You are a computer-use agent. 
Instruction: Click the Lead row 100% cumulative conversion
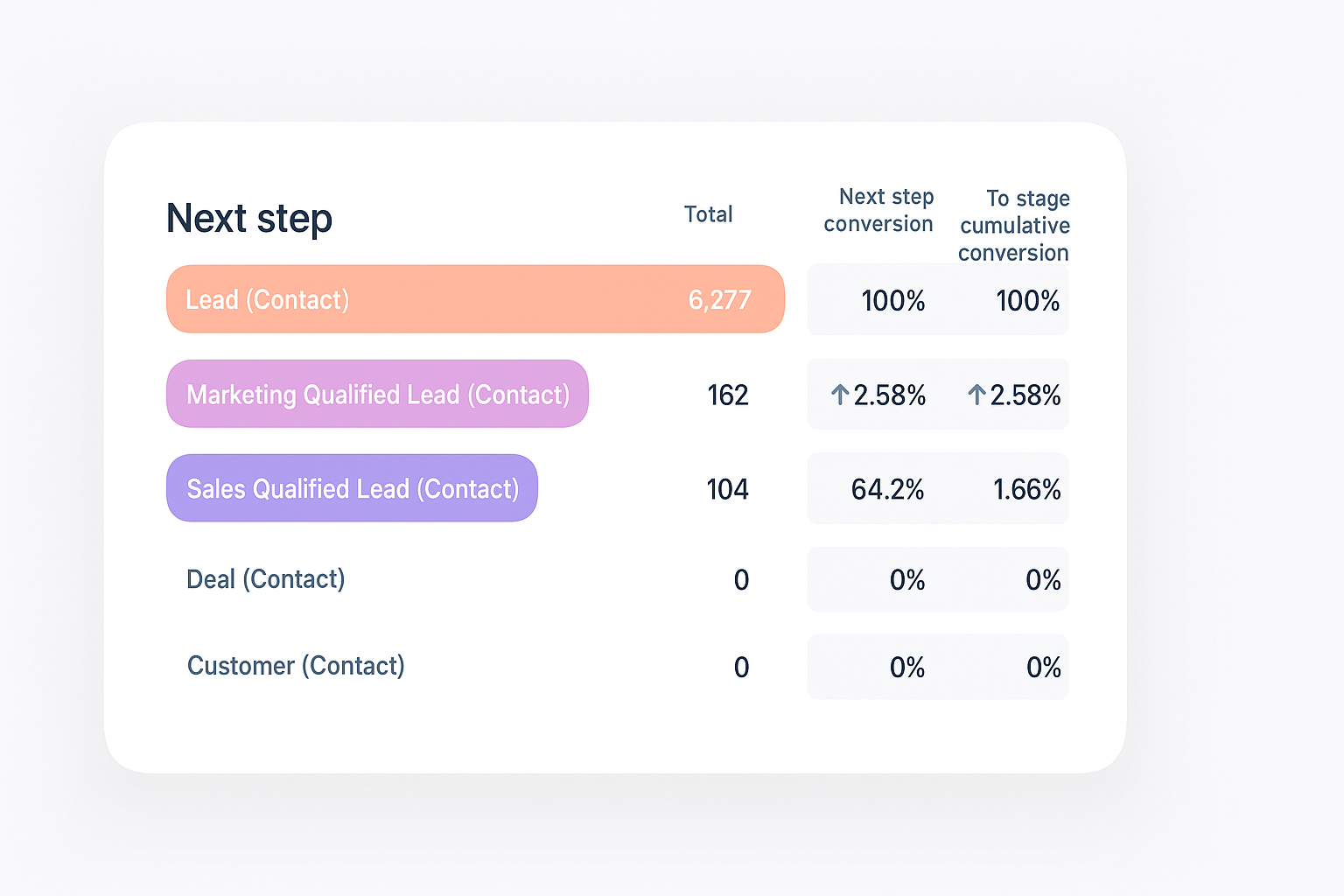[x=1027, y=301]
